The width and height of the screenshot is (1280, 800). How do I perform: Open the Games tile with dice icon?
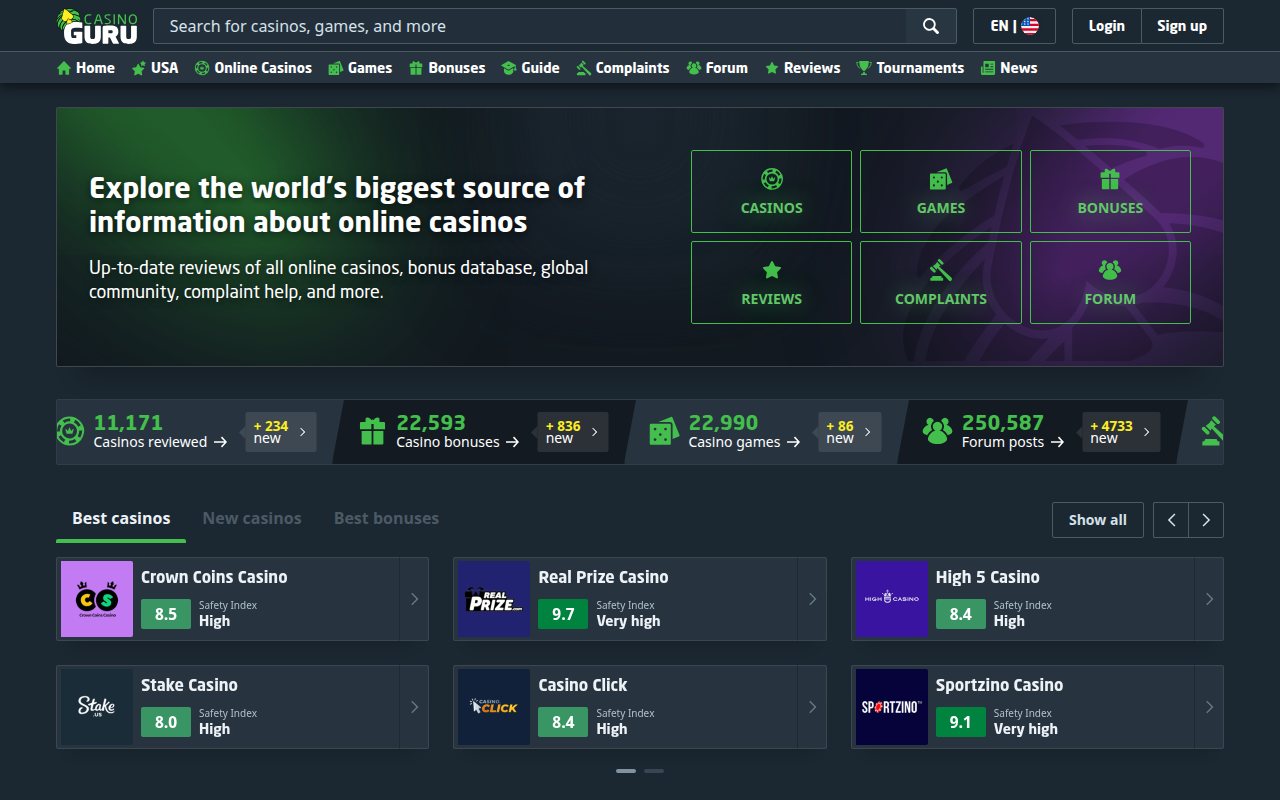[x=941, y=192]
